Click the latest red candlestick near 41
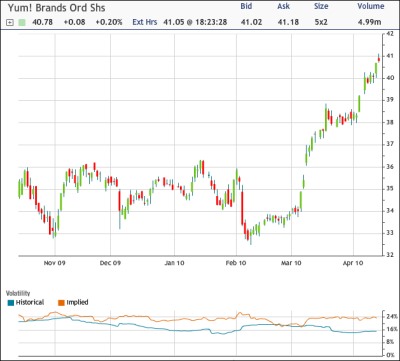The width and height of the screenshot is (400, 361). [x=379, y=59]
